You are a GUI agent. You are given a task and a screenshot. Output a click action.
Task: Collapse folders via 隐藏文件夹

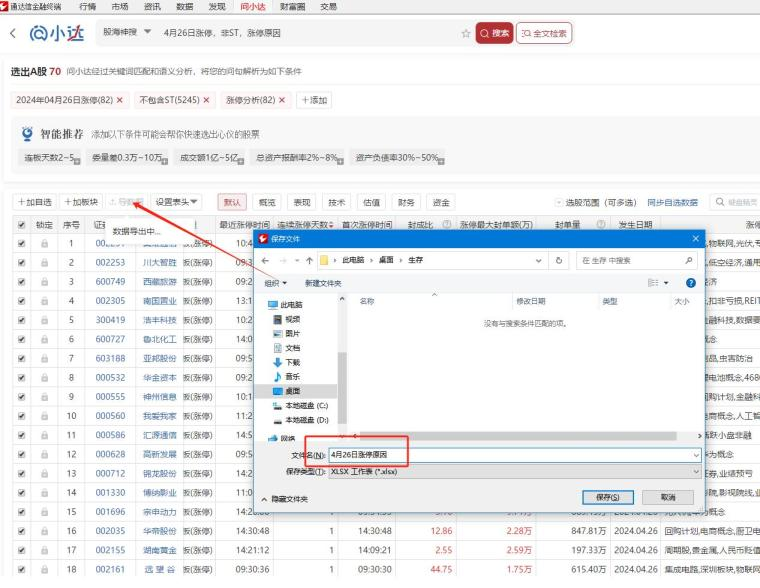pyautogui.click(x=285, y=499)
